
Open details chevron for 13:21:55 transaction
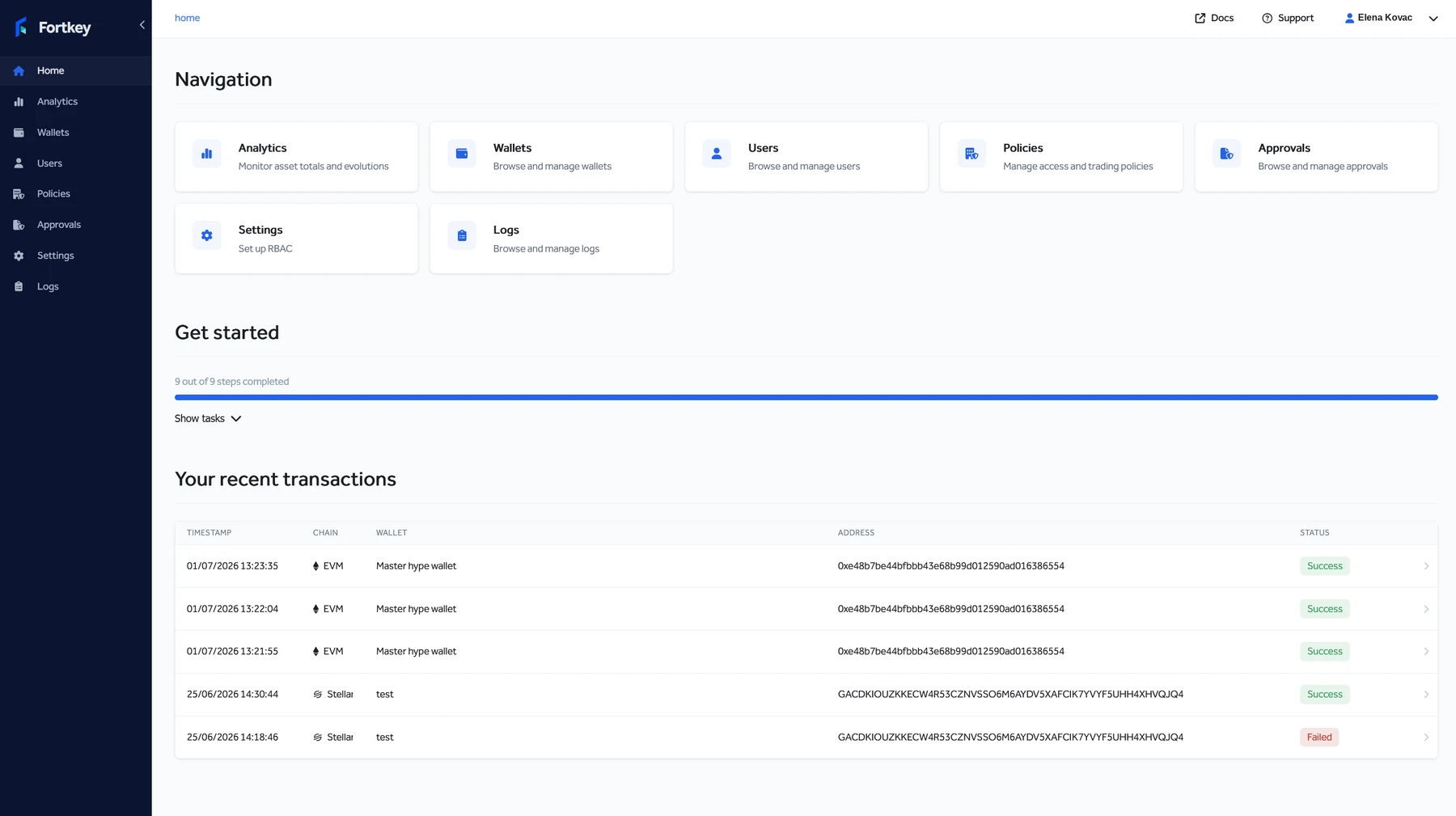click(x=1426, y=652)
